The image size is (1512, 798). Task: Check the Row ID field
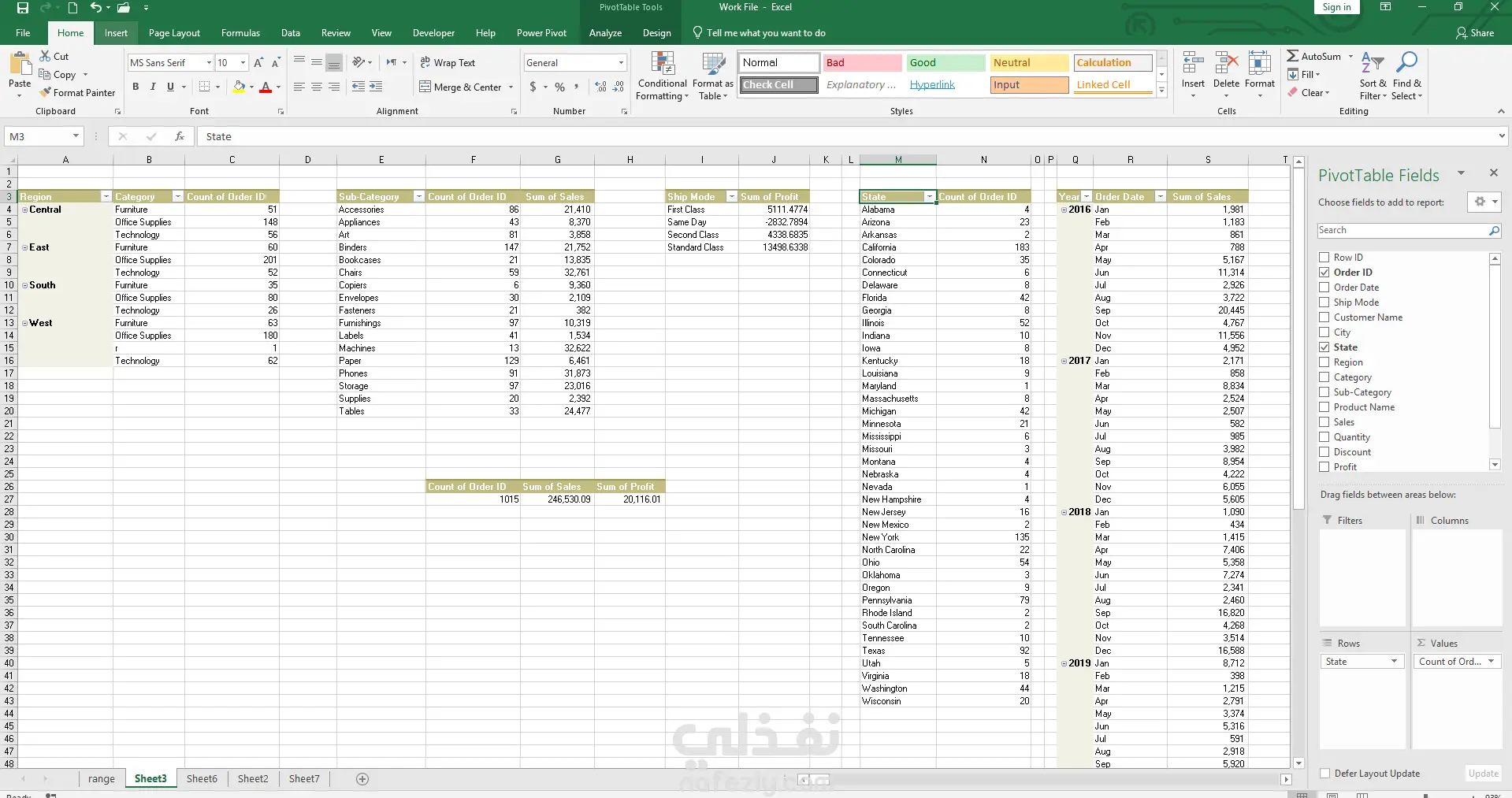pyautogui.click(x=1324, y=257)
